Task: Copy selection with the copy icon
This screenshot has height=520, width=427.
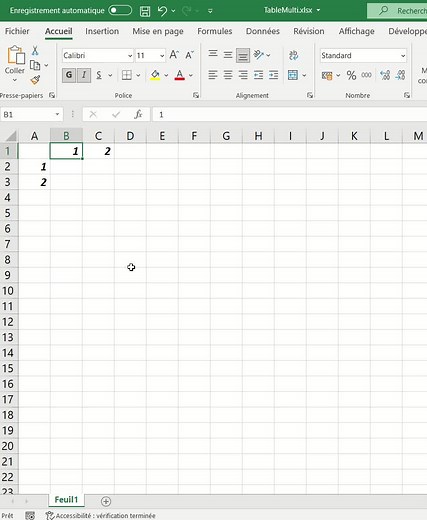Action: [35, 65]
